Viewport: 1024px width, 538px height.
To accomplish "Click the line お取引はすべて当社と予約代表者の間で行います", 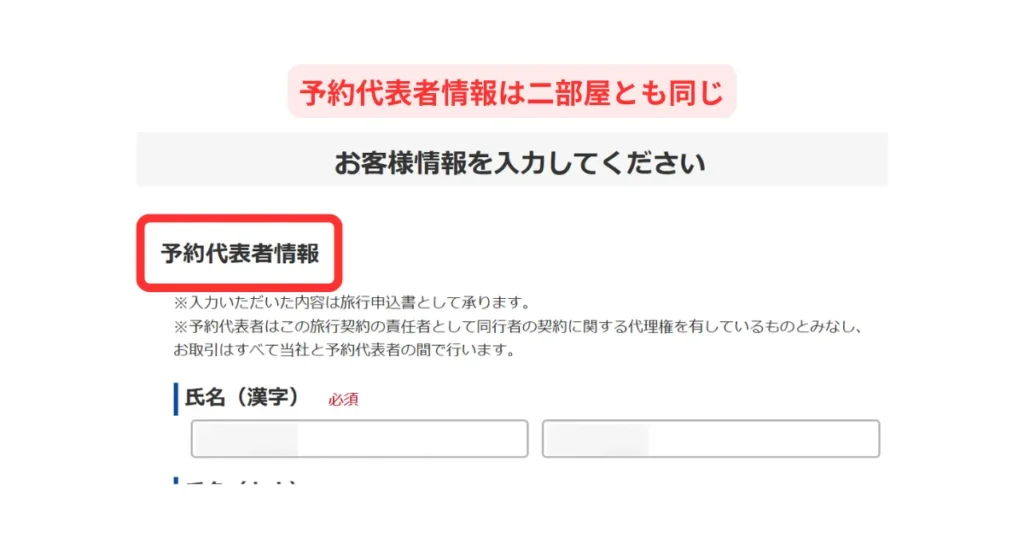I will (x=344, y=349).
